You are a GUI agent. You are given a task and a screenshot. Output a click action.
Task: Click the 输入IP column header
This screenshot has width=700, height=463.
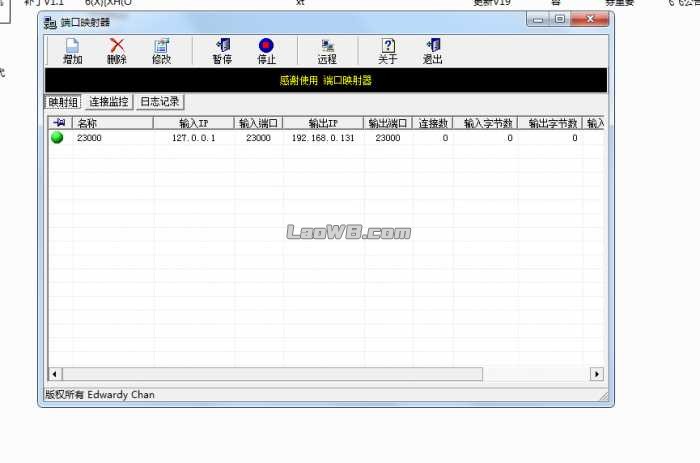pyautogui.click(x=193, y=123)
